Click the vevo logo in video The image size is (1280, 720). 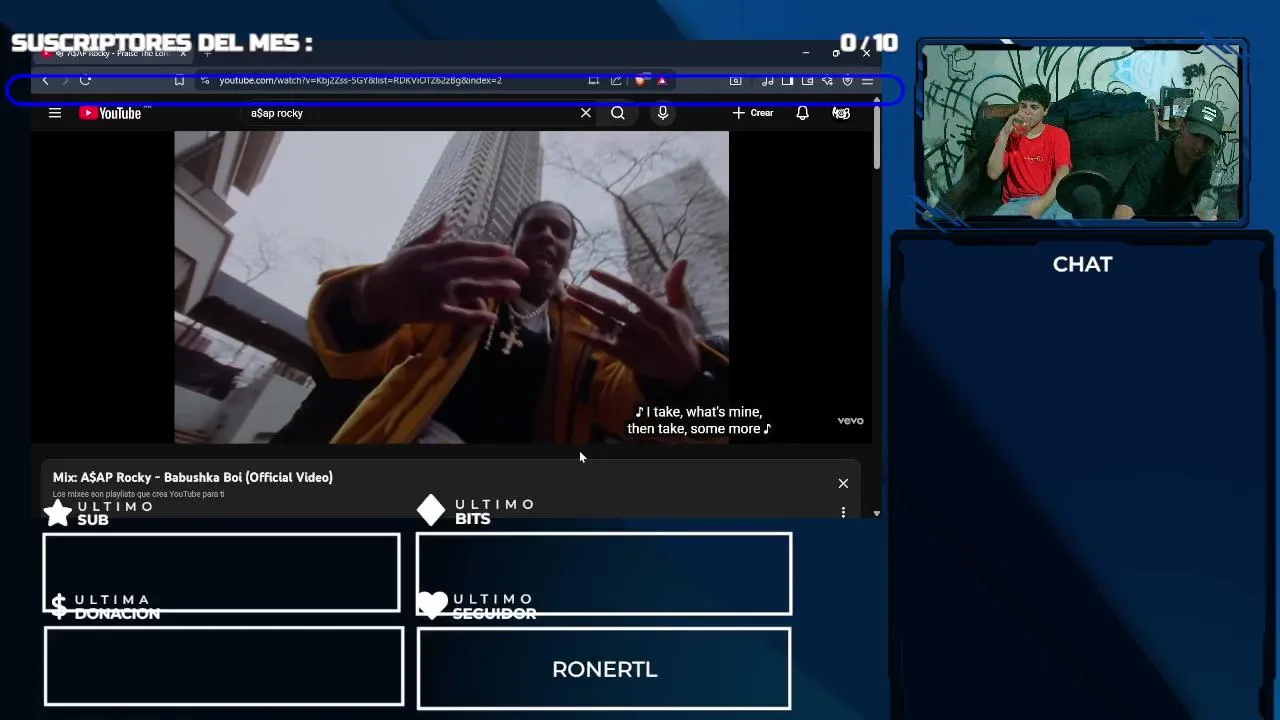850,421
